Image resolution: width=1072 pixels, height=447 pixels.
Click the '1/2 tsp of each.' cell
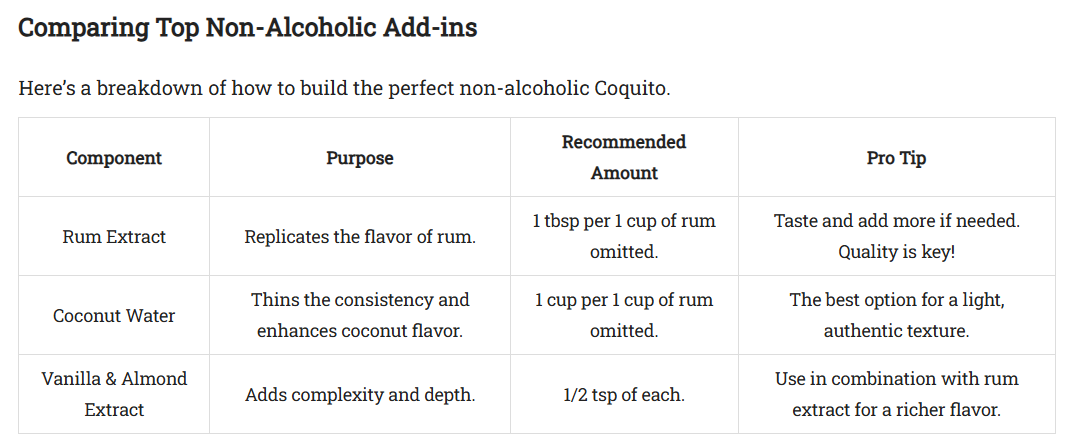coord(624,395)
